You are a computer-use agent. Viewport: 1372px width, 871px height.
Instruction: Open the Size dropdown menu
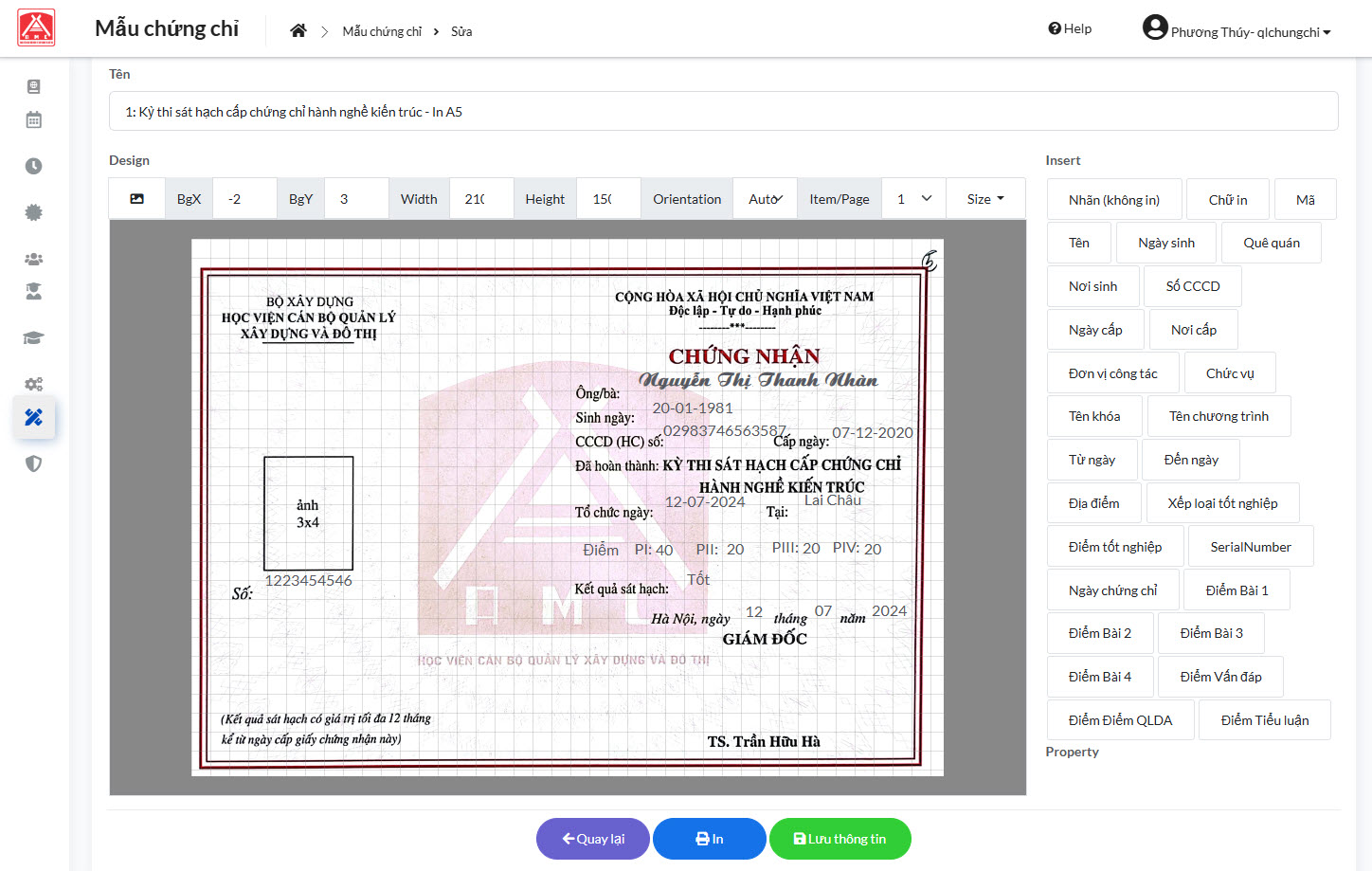point(984,199)
